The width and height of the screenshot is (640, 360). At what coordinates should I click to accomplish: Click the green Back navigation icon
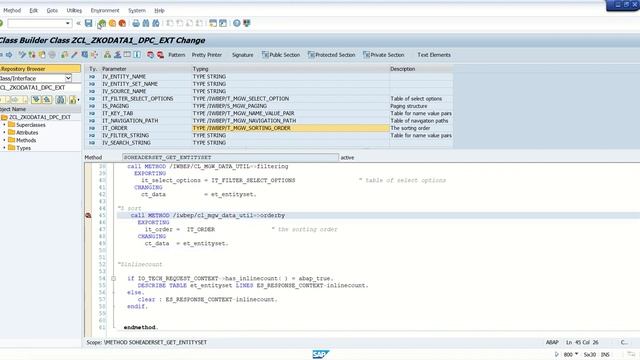102,23
